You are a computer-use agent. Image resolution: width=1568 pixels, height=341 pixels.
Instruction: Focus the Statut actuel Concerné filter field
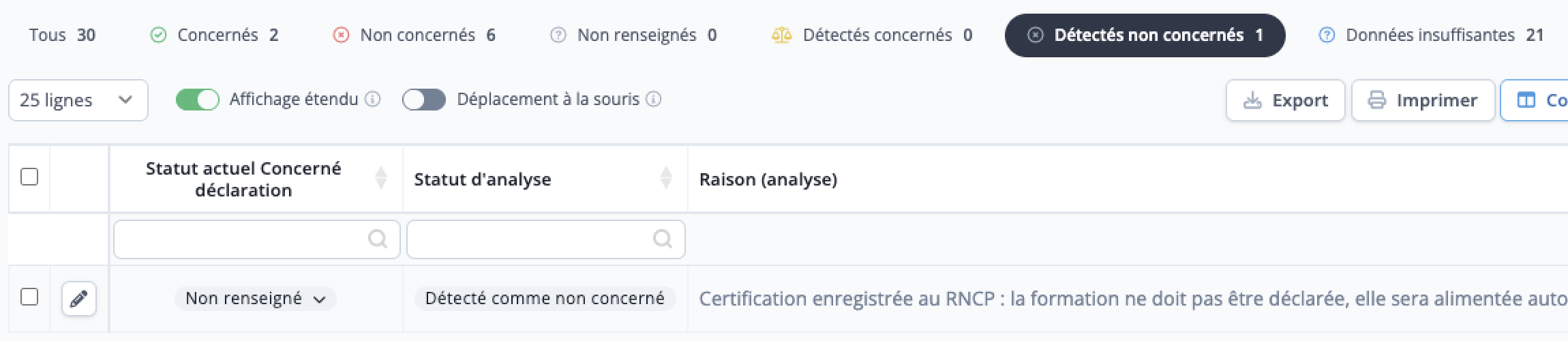[x=256, y=239]
